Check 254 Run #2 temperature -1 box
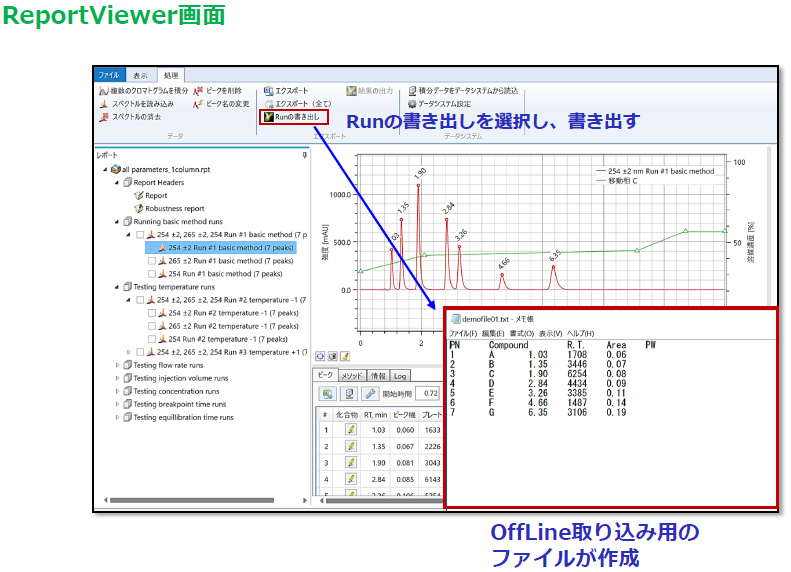The height and width of the screenshot is (572, 791). [x=152, y=339]
